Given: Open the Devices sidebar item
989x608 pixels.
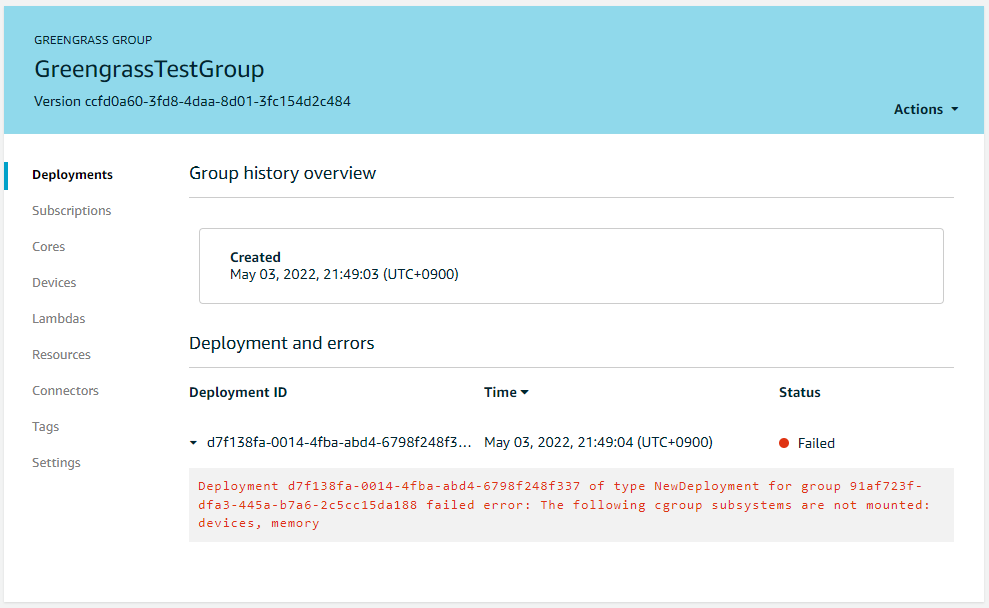Looking at the screenshot, I should pyautogui.click(x=54, y=283).
